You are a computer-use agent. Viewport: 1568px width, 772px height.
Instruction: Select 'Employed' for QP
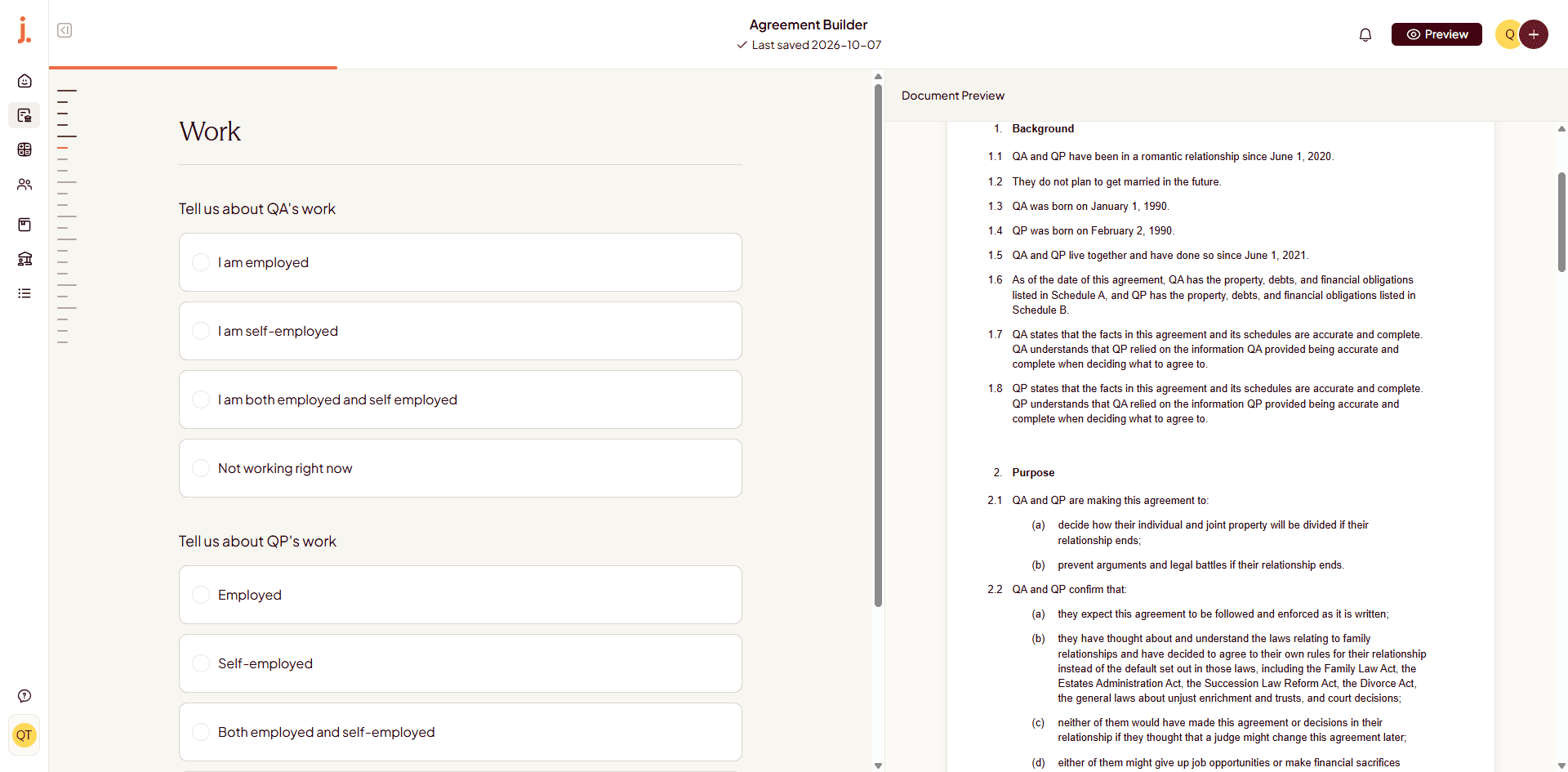pyautogui.click(x=461, y=595)
